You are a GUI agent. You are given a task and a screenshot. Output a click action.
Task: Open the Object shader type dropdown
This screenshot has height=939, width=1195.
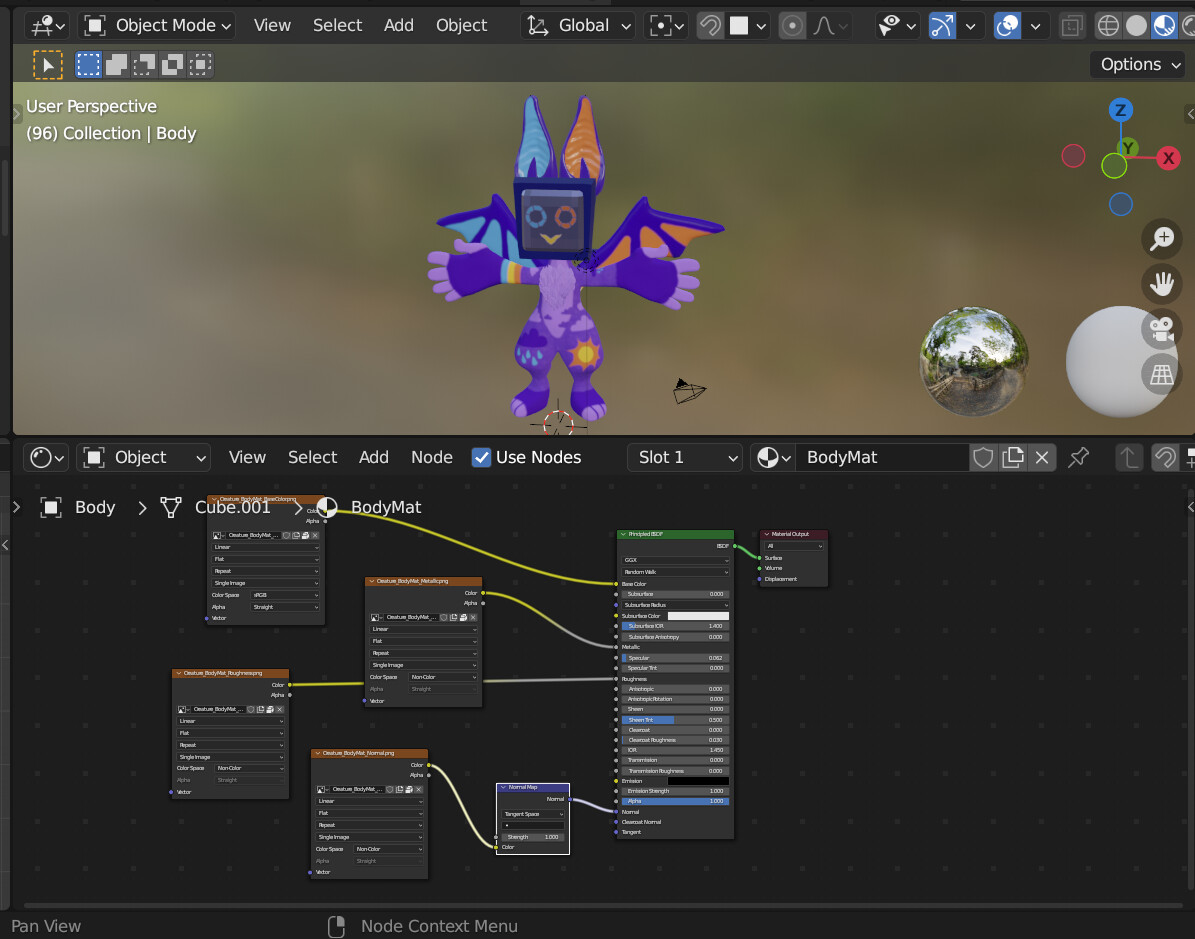[143, 457]
